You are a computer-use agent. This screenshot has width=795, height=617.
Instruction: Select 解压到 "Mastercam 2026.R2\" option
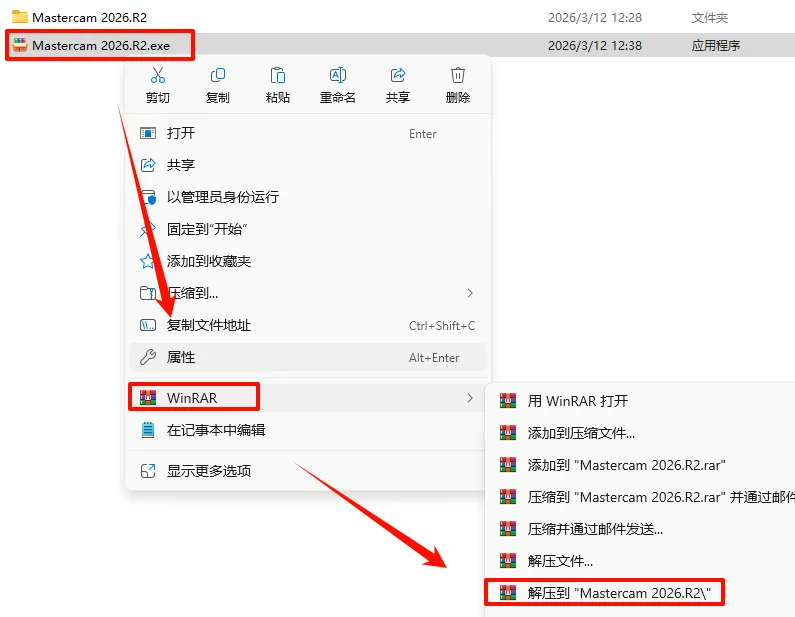(x=604, y=593)
